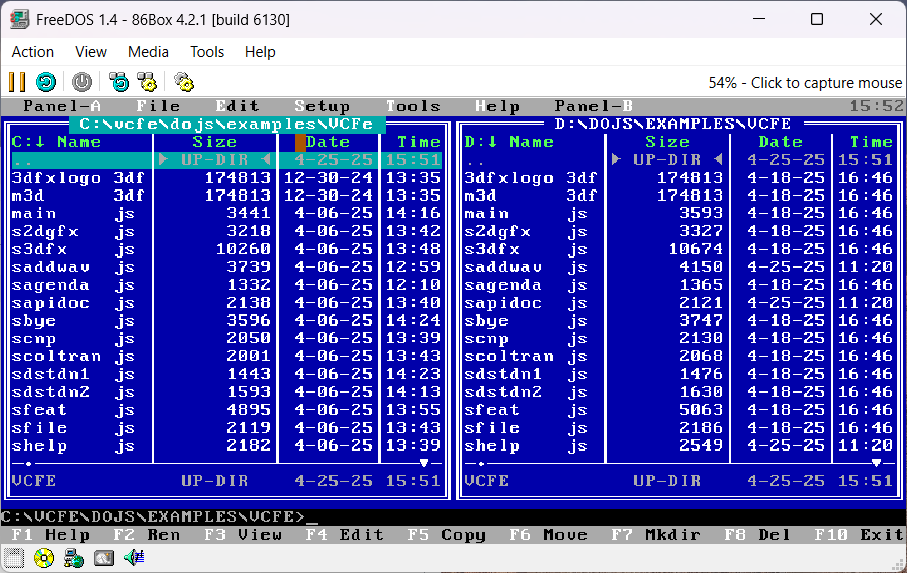Screen dimensions: 907x573
Task: Select sdstdn1 js with size 1476
Action: [x=679, y=375]
